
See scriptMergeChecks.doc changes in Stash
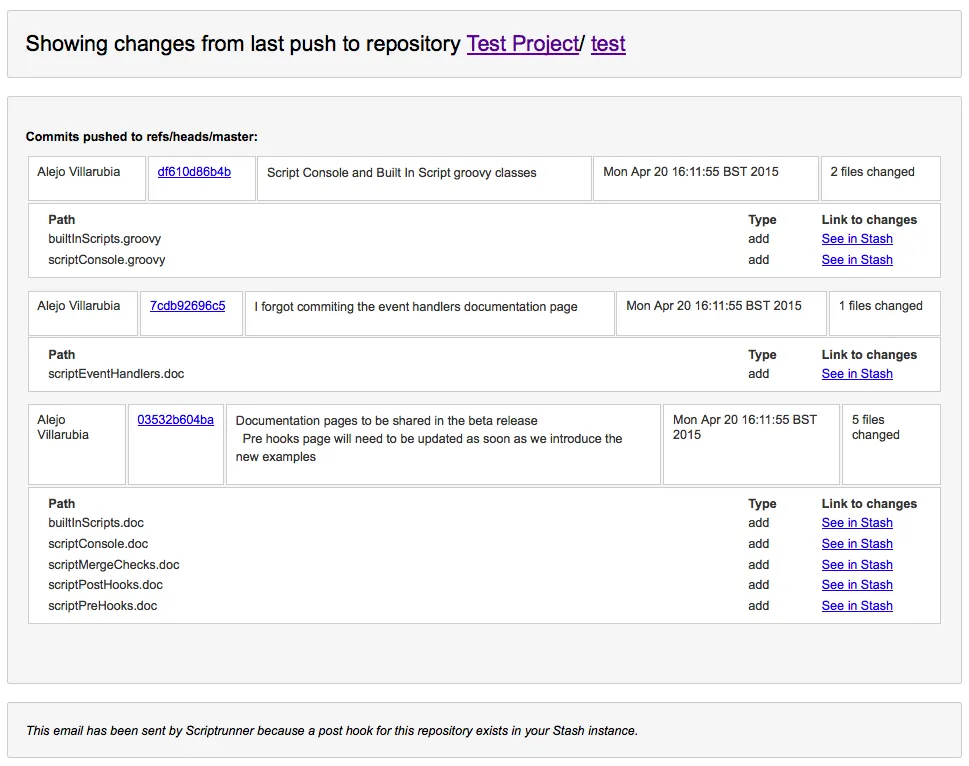[x=857, y=565]
